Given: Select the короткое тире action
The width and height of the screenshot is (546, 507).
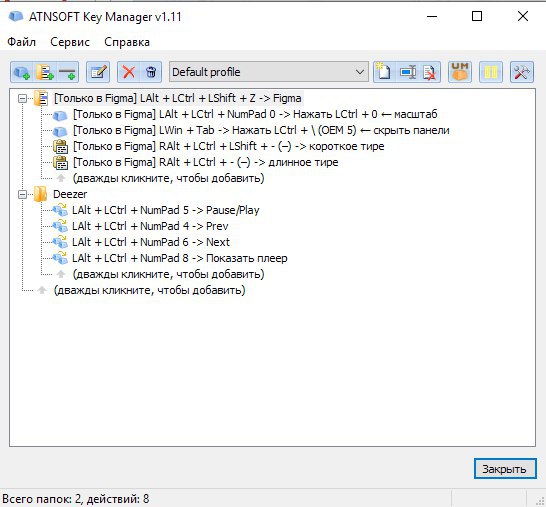Looking at the screenshot, I should click(228, 146).
